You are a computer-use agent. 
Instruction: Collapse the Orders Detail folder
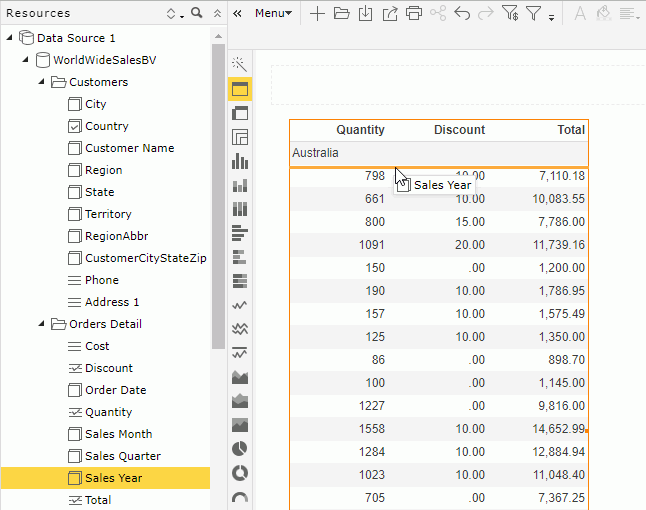[x=41, y=324]
